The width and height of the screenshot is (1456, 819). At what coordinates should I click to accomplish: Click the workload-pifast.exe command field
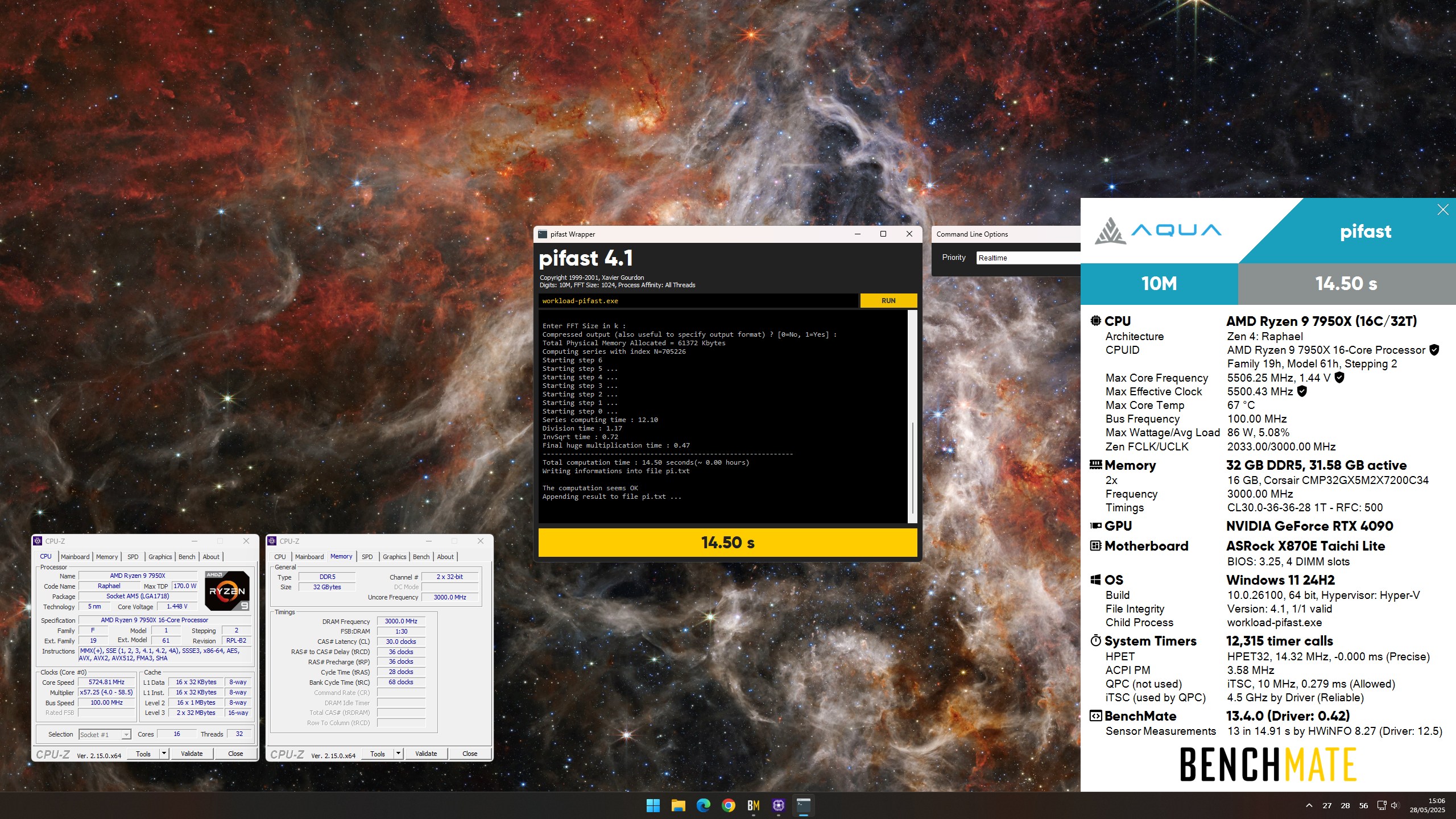(x=698, y=300)
